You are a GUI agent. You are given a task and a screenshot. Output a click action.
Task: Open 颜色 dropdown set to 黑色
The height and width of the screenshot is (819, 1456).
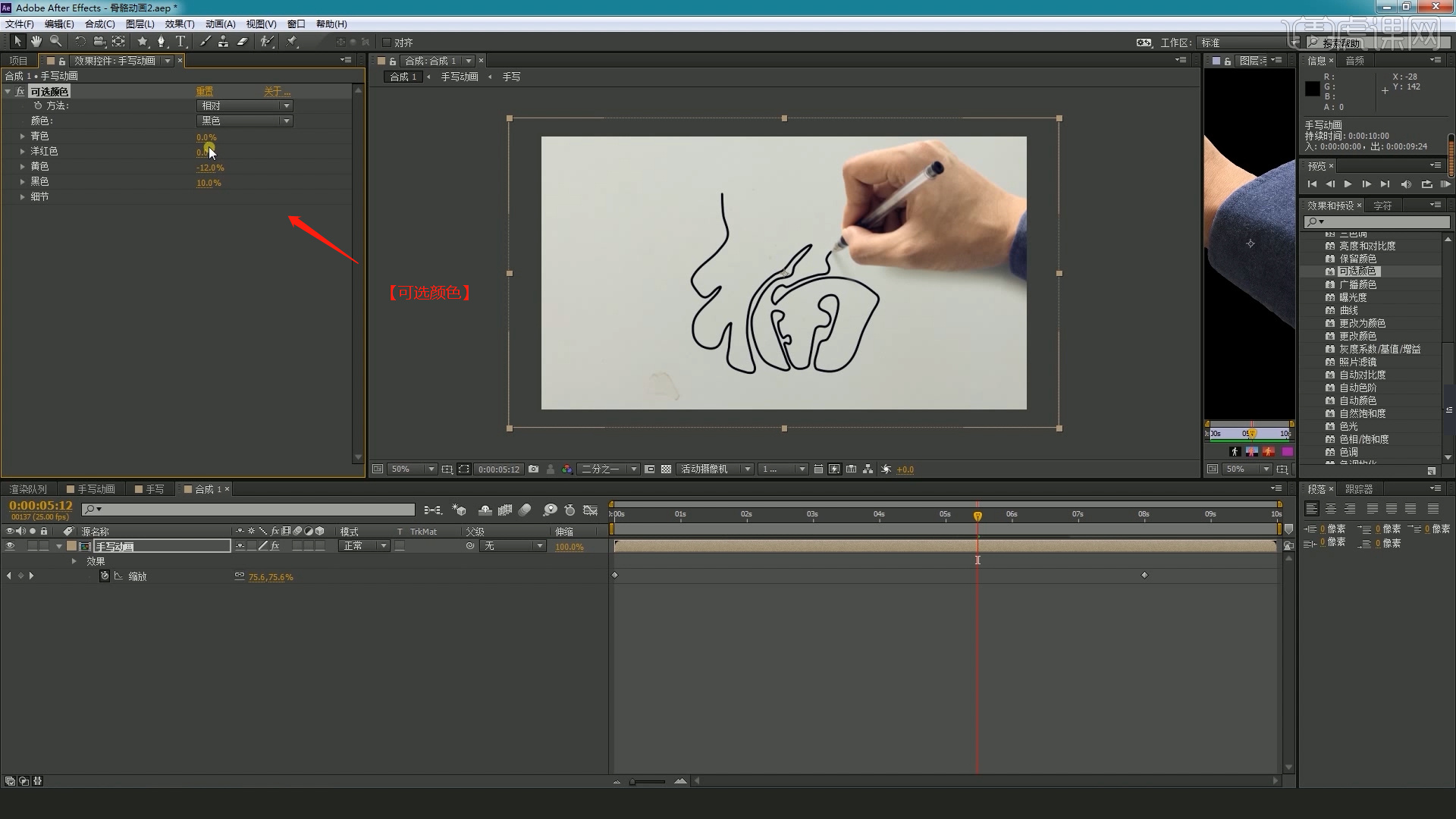click(x=244, y=121)
